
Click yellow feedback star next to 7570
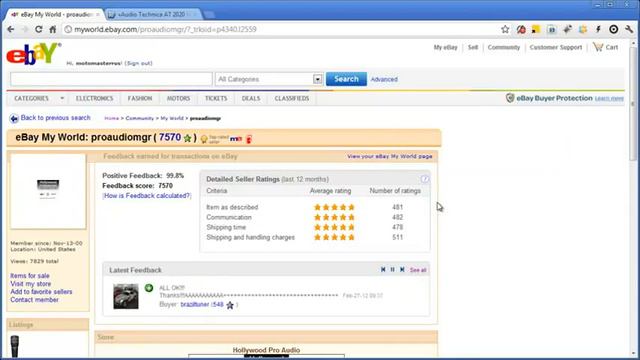(187, 138)
